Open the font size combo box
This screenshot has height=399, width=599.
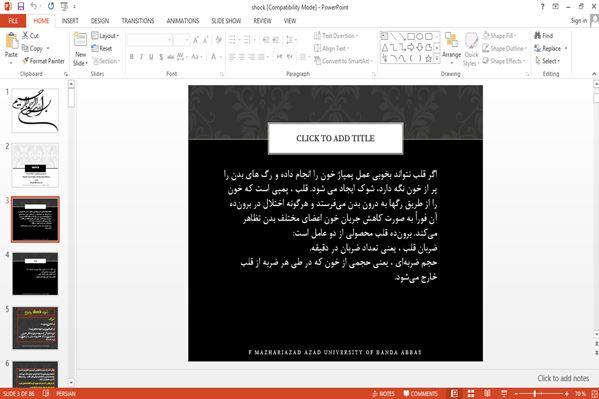[x=181, y=40]
